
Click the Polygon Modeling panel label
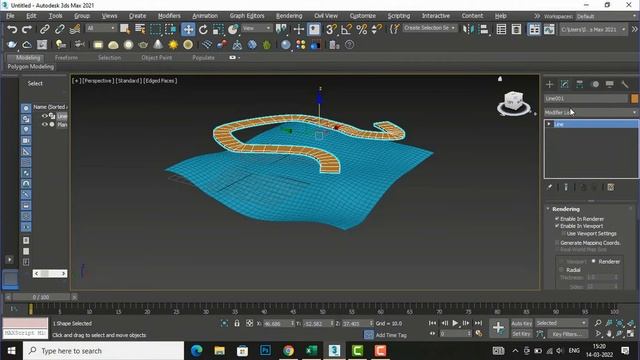pos(31,67)
